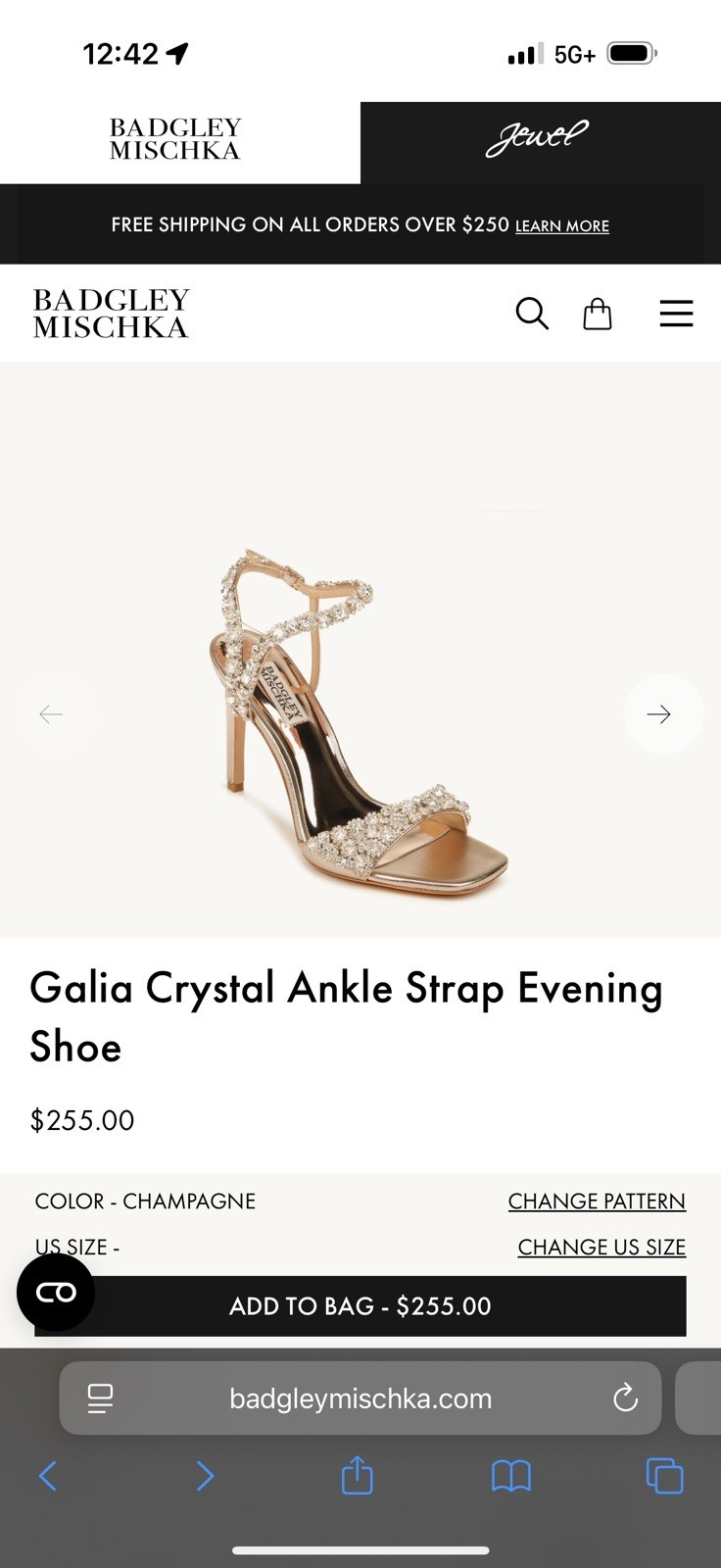Select the Badgley Mischka brand tab
Screen dimensions: 721x1568
180,142
